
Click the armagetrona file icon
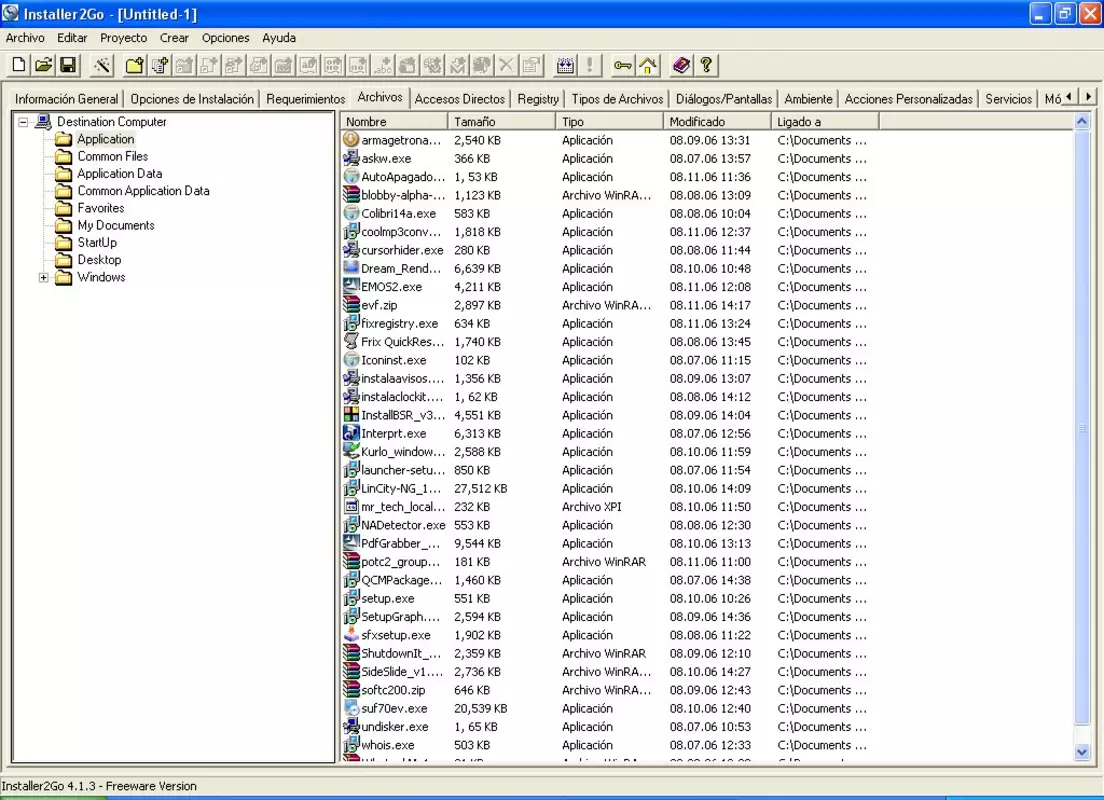(x=351, y=139)
